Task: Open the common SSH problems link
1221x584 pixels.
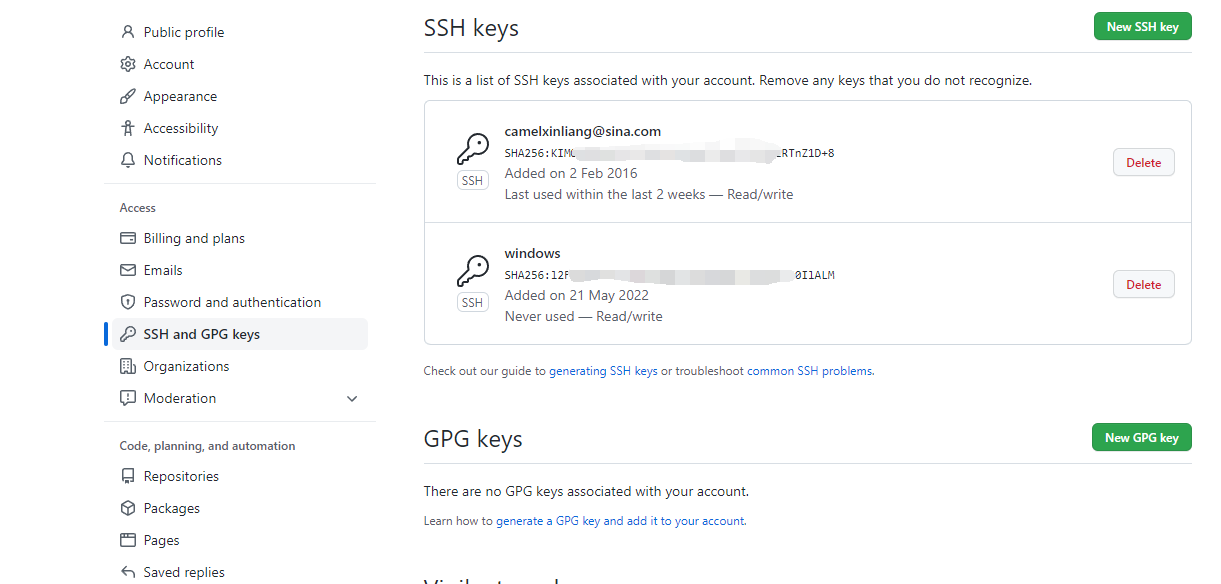Action: [x=810, y=371]
